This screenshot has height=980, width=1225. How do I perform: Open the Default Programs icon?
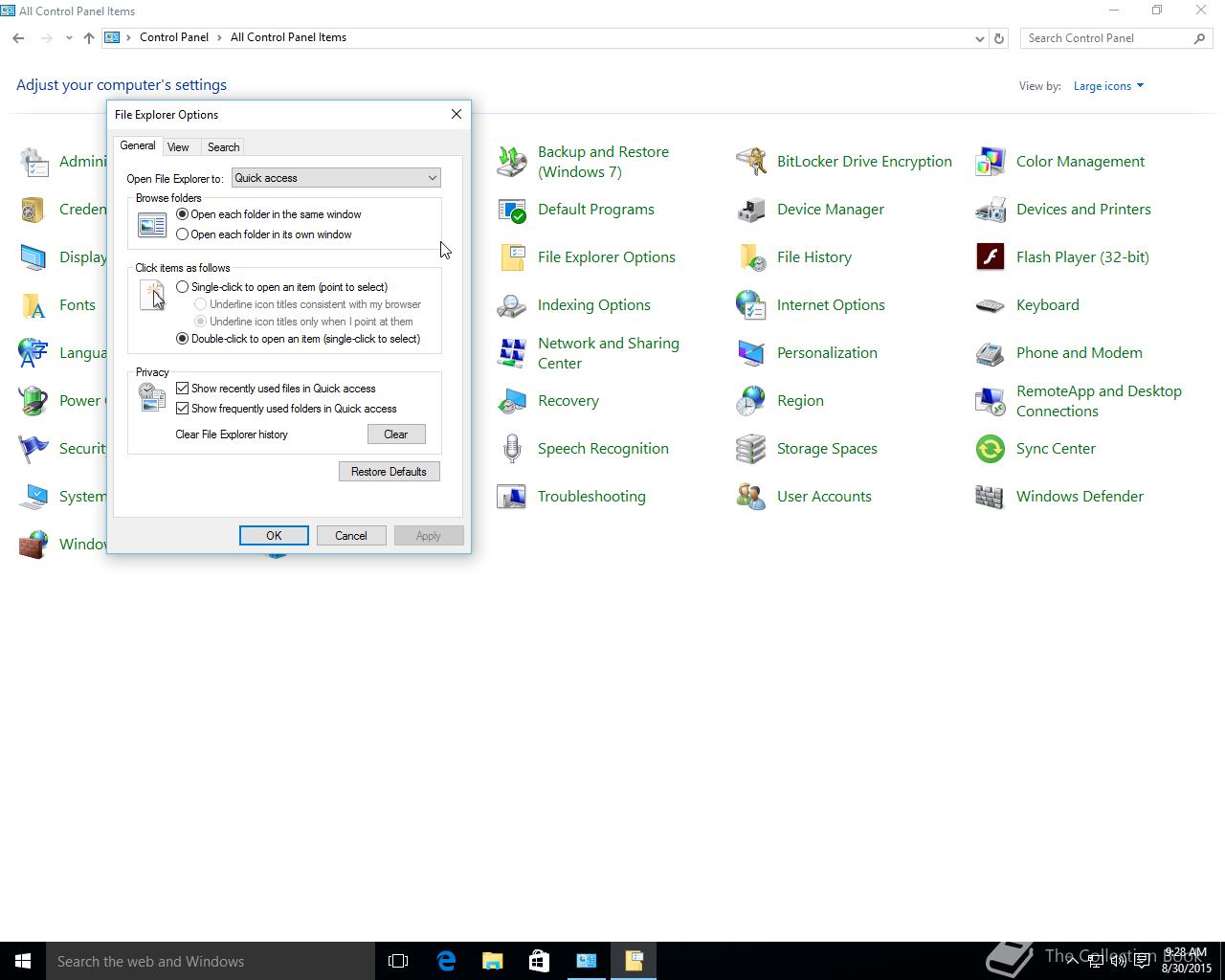512,210
